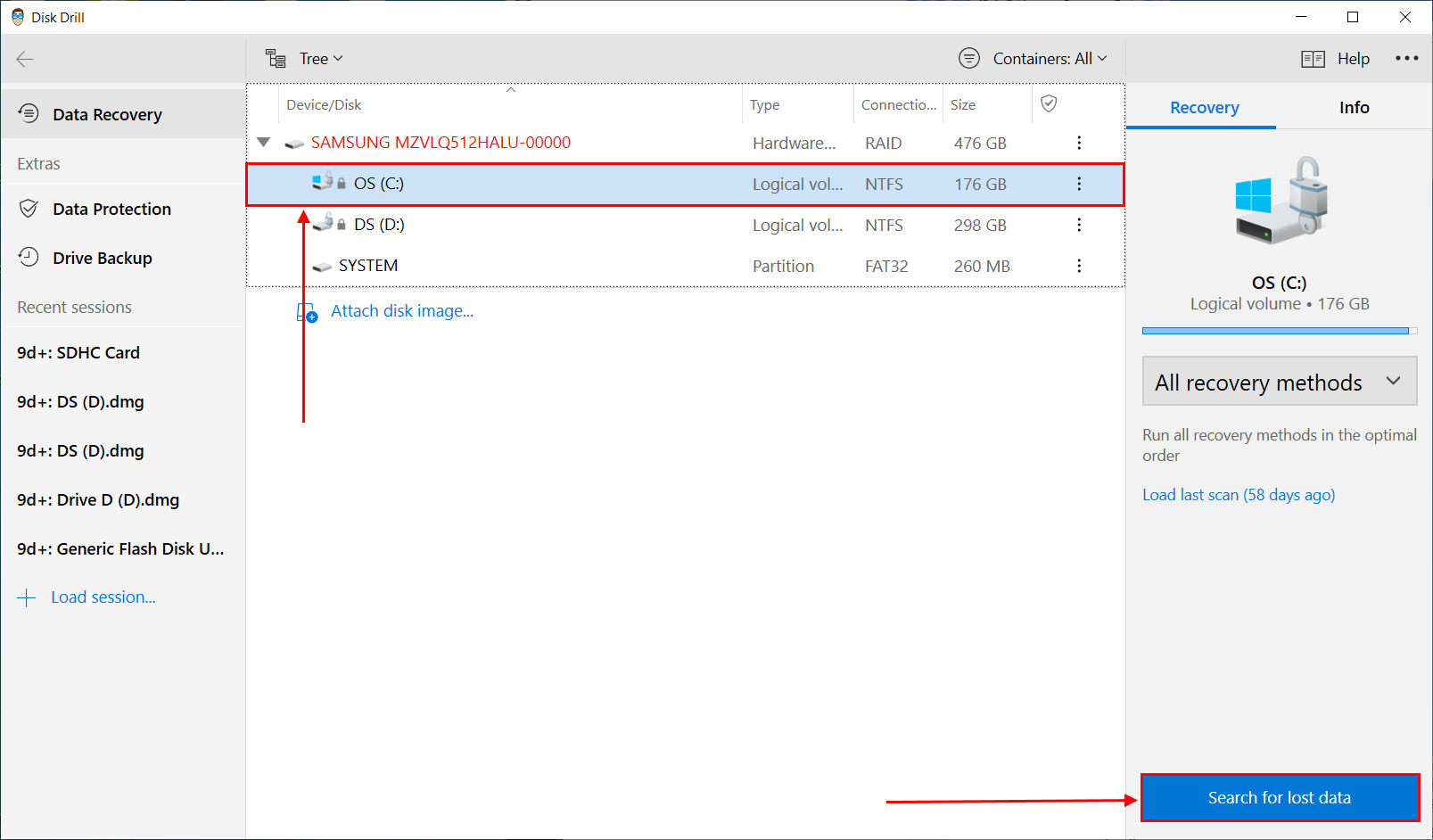Open the Containers: All dropdown
Screen dimensions: 1433x840
point(1050,59)
